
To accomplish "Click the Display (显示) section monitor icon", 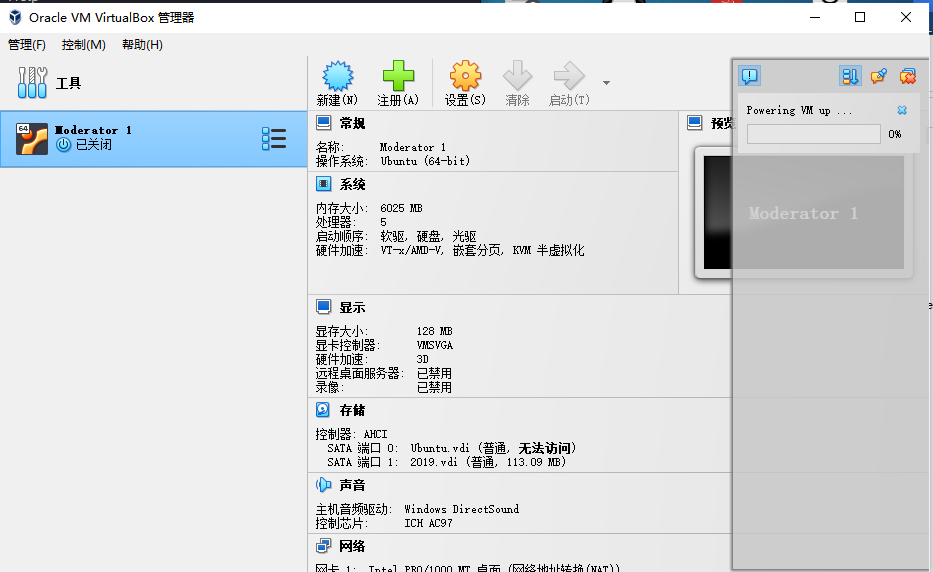I will point(324,307).
